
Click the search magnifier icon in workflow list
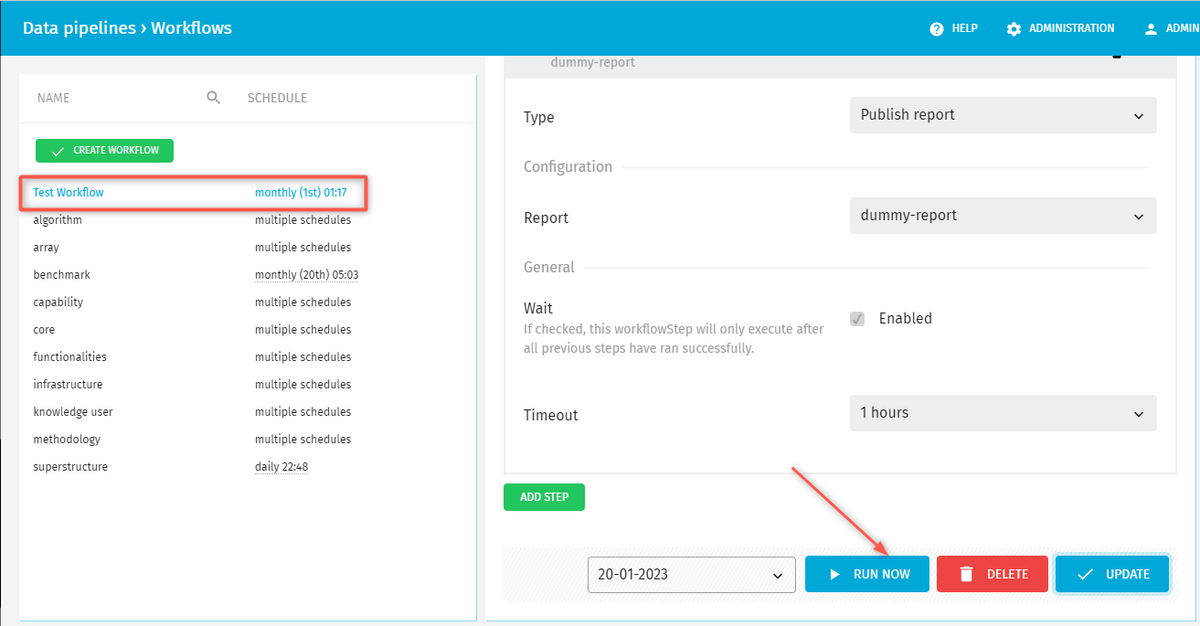(x=213, y=98)
